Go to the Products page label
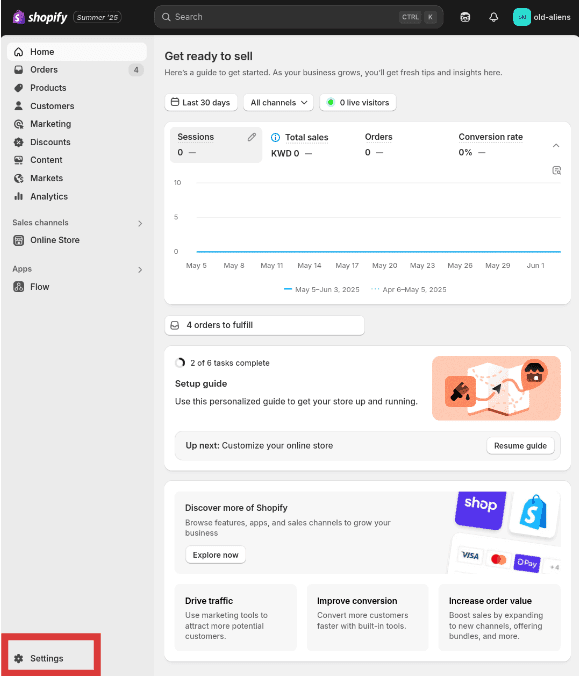Viewport: 579px width, 676px height. [48, 88]
